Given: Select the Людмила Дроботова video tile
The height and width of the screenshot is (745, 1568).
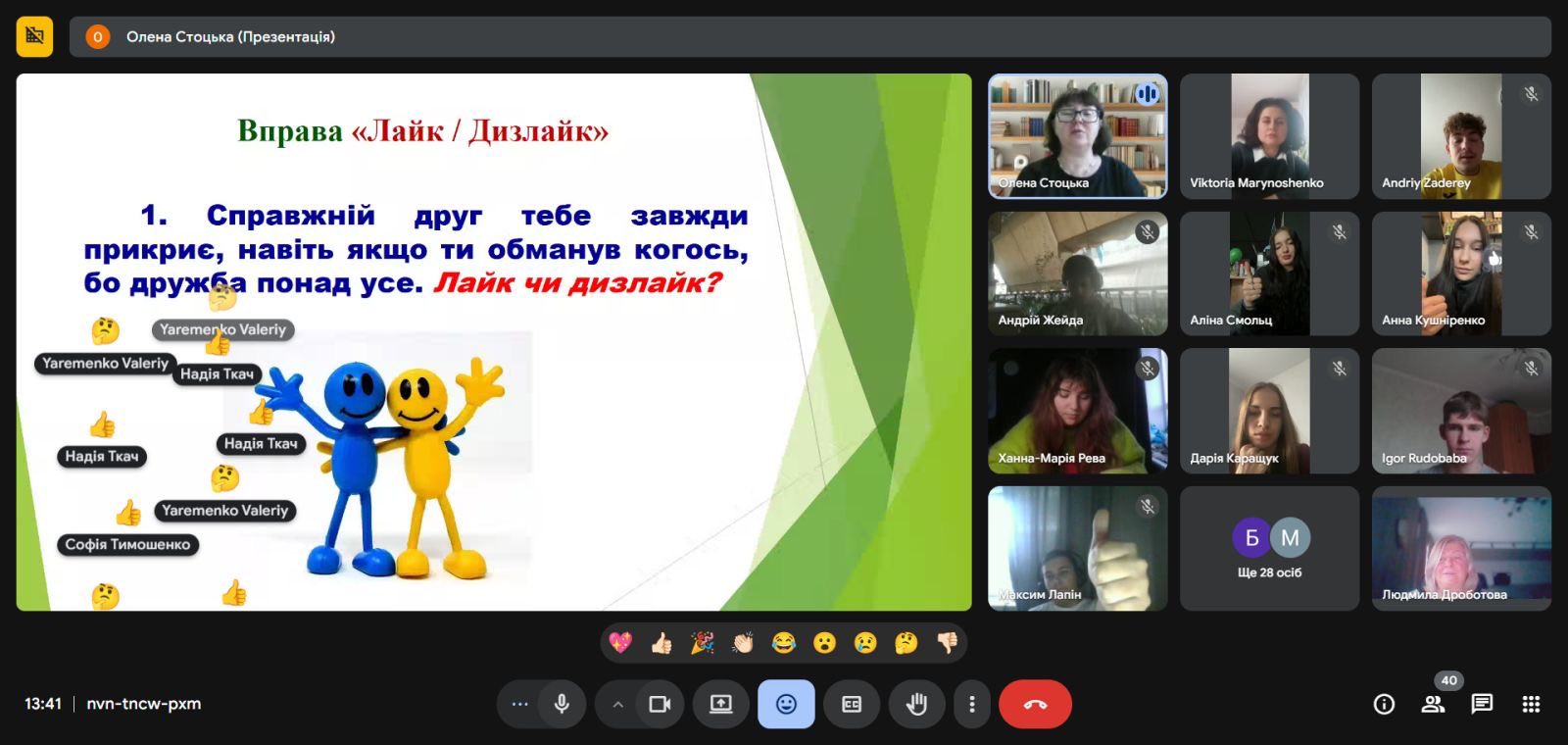Looking at the screenshot, I should pyautogui.click(x=1461, y=548).
